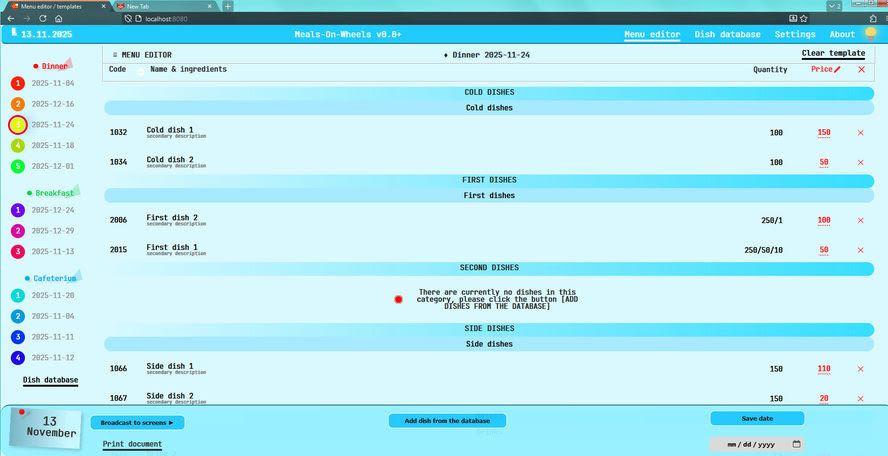Click the sort toggle next to Code
Image resolution: width=888 pixels, height=456 pixels.
pyautogui.click(x=140, y=70)
